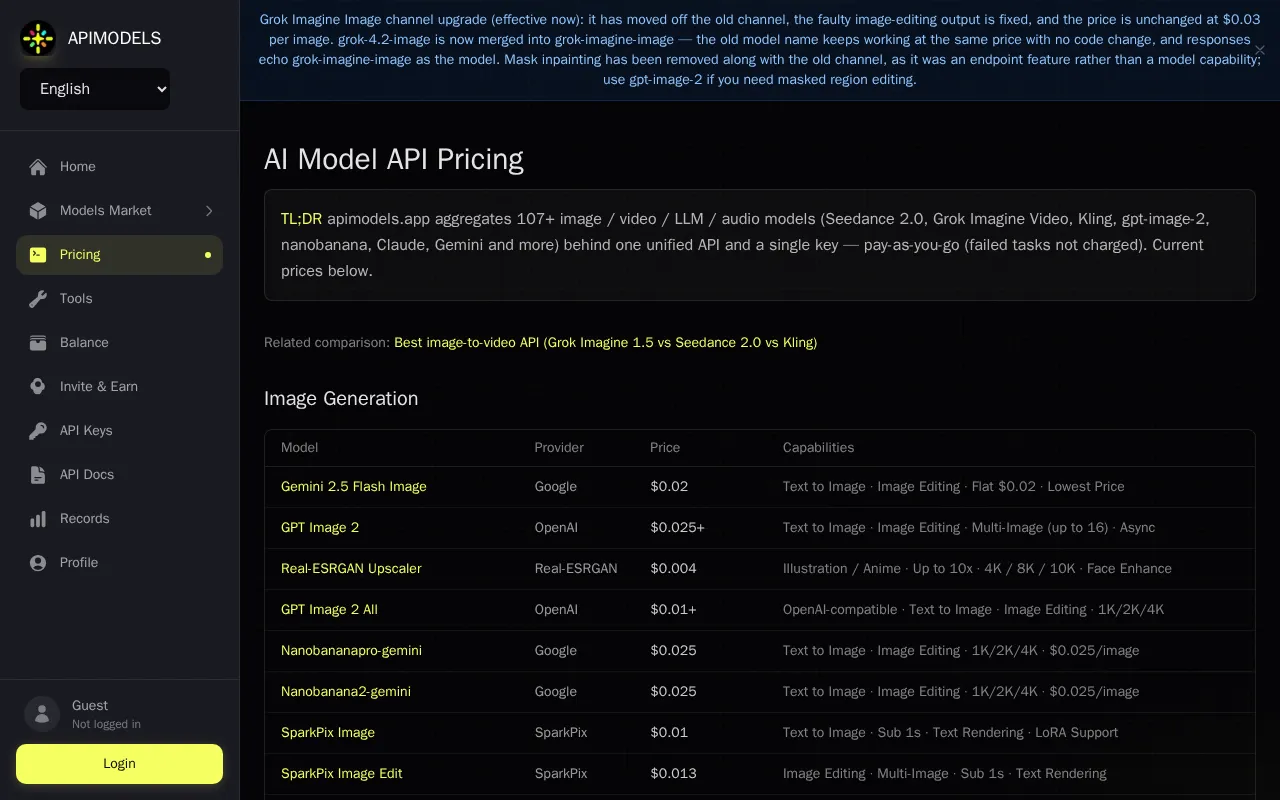Click 'Illustration / Anime' capabilities text
This screenshot has width=1280, height=800.
click(x=842, y=569)
